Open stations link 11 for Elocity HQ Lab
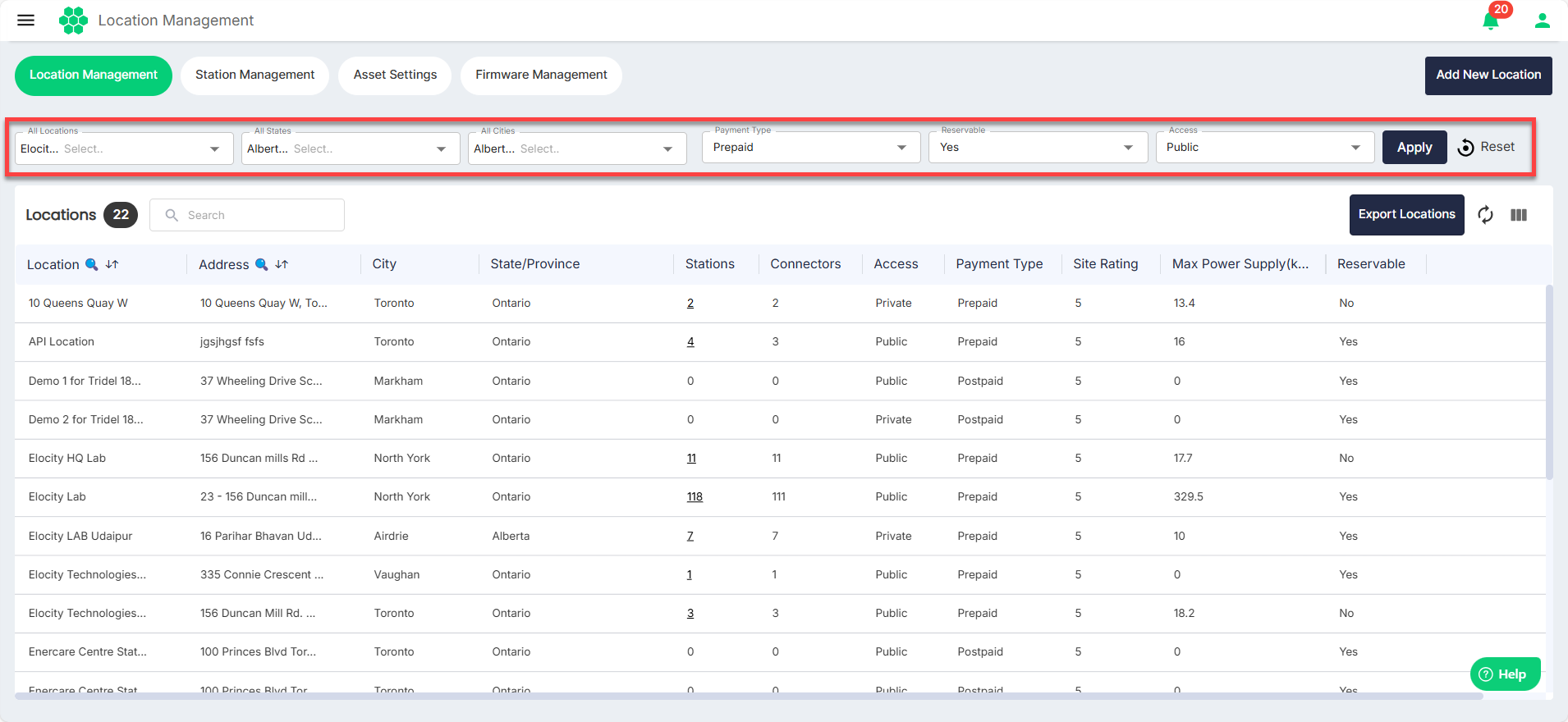Viewport: 1568px width, 722px height. pos(691,459)
